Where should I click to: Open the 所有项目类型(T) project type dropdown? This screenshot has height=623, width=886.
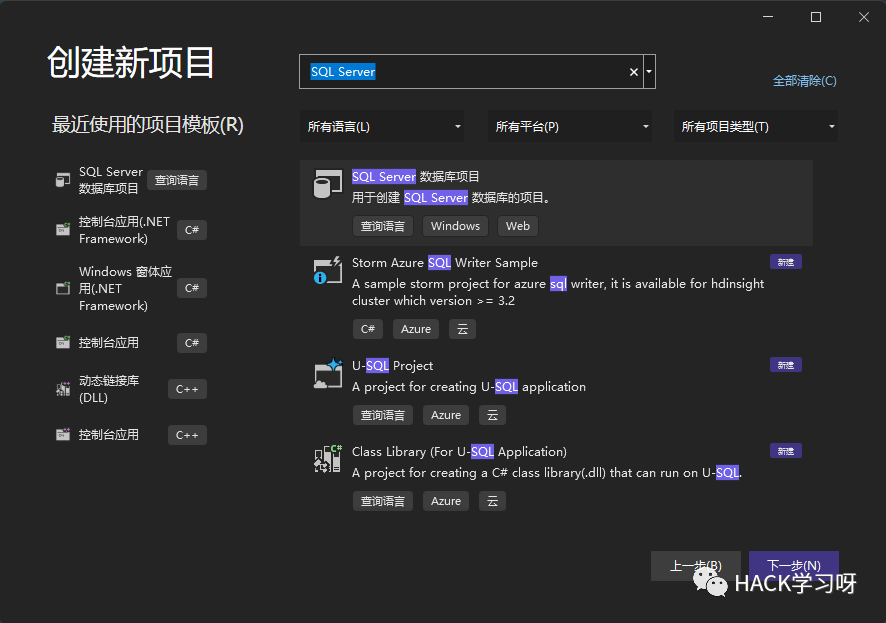coord(756,127)
